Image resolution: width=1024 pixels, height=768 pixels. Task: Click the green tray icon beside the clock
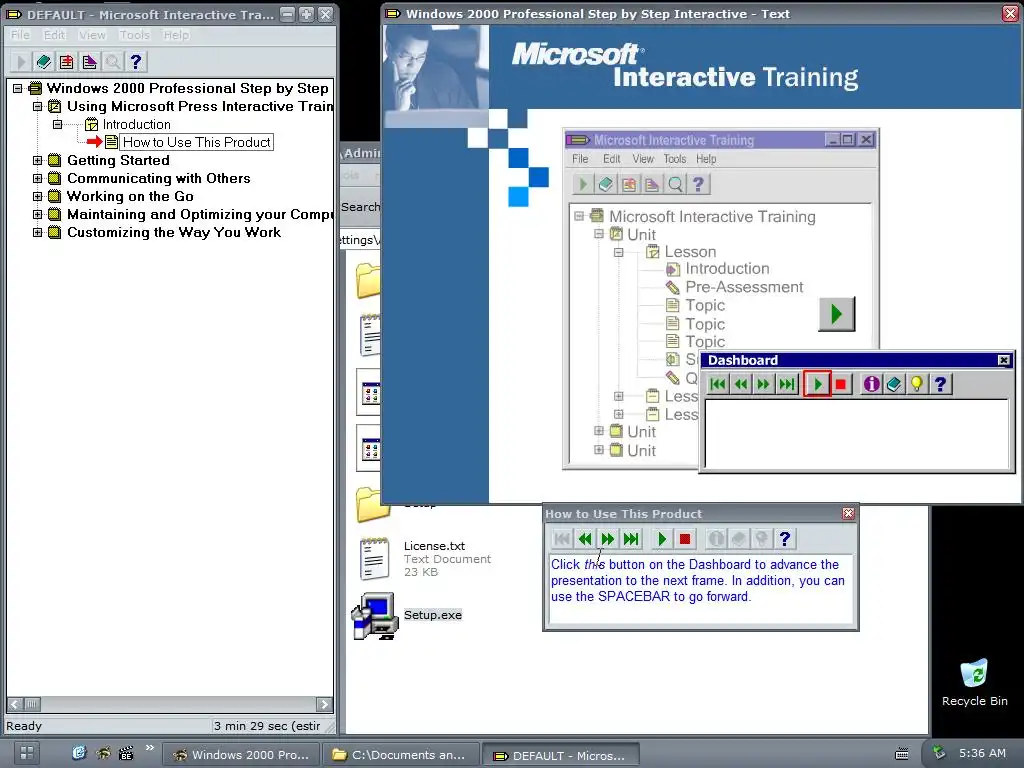[x=939, y=753]
